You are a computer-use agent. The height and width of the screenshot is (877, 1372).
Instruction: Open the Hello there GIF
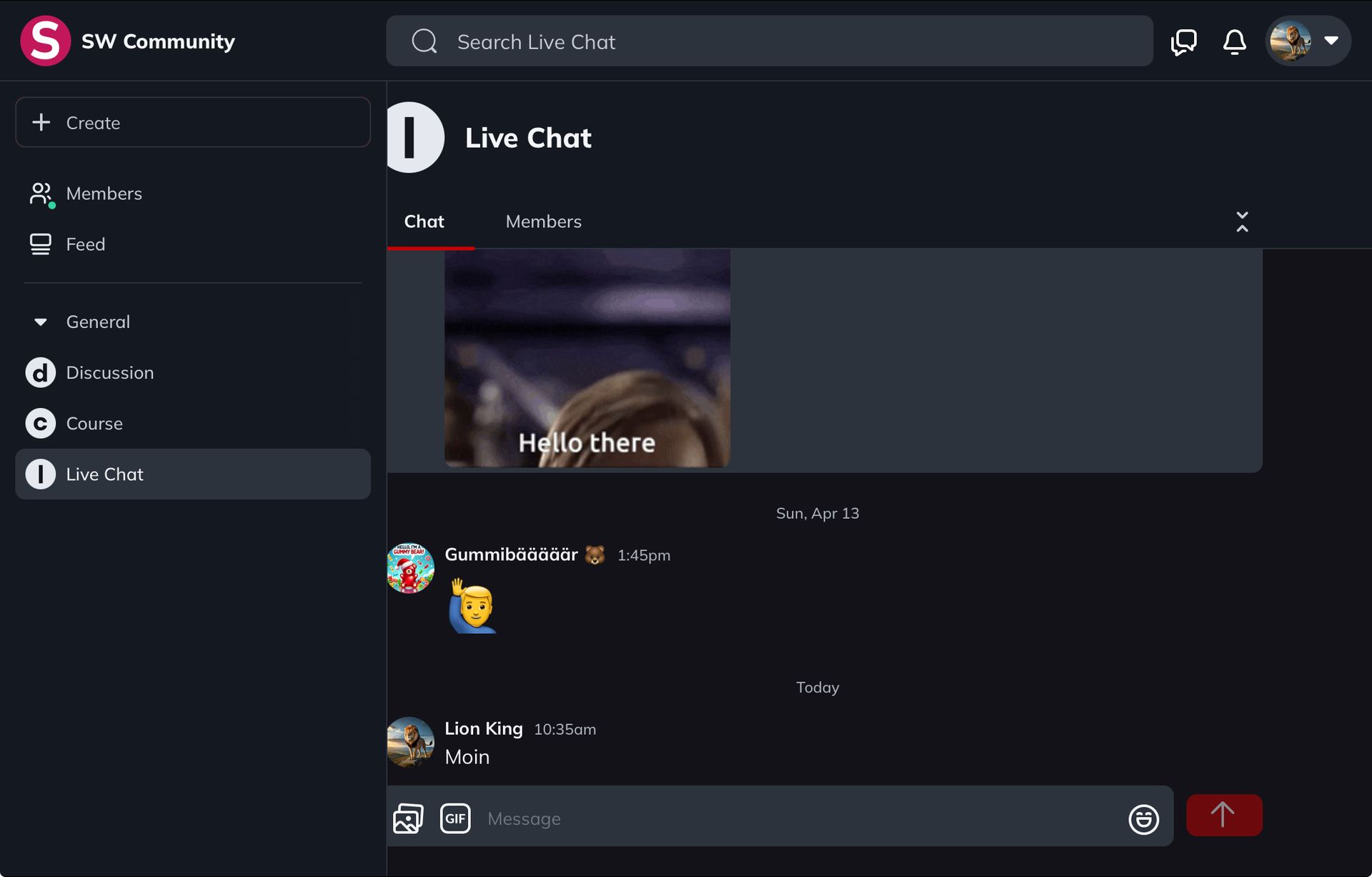[587, 357]
